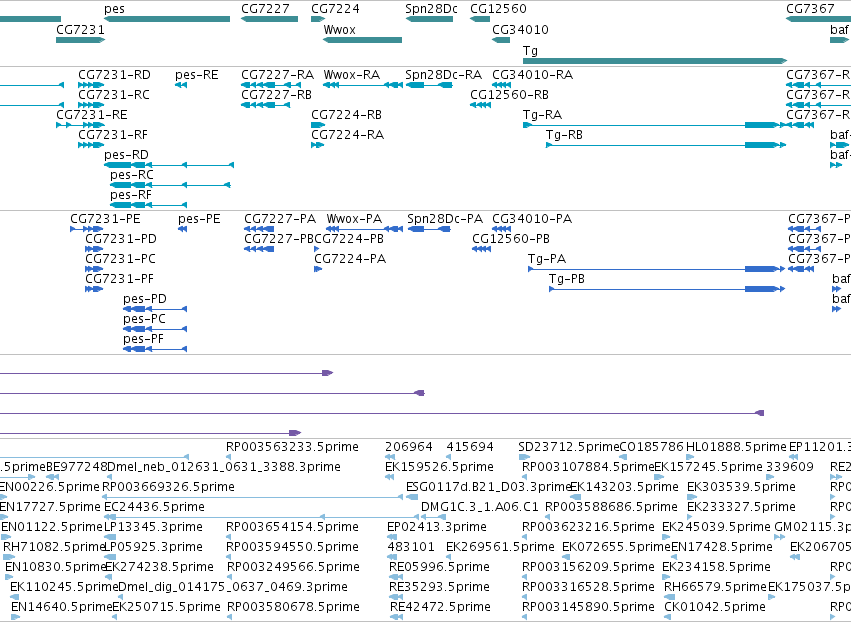Select protein pes-PF
Viewport: 851px width, 622px height.
point(143,340)
